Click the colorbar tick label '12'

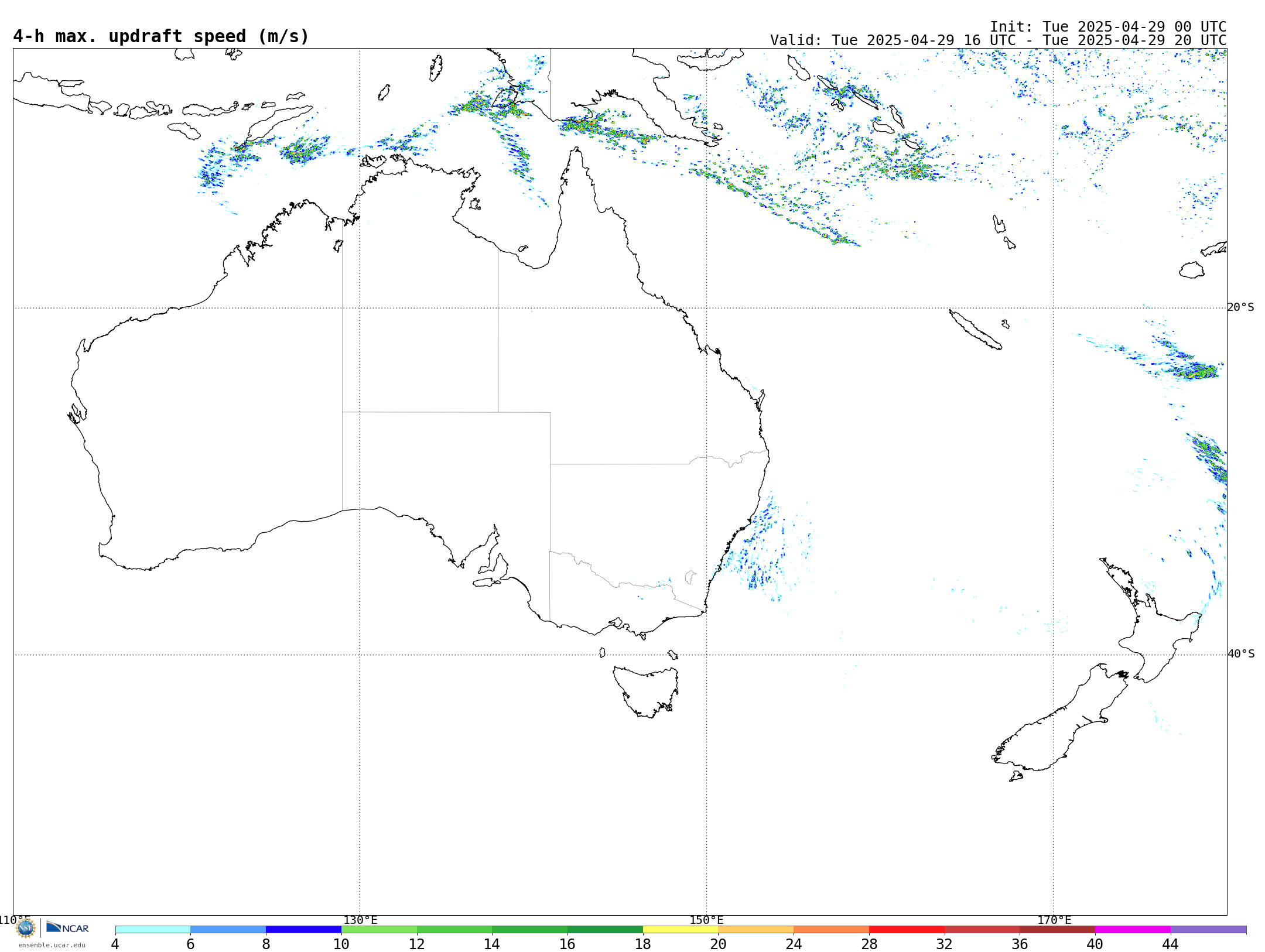(417, 944)
